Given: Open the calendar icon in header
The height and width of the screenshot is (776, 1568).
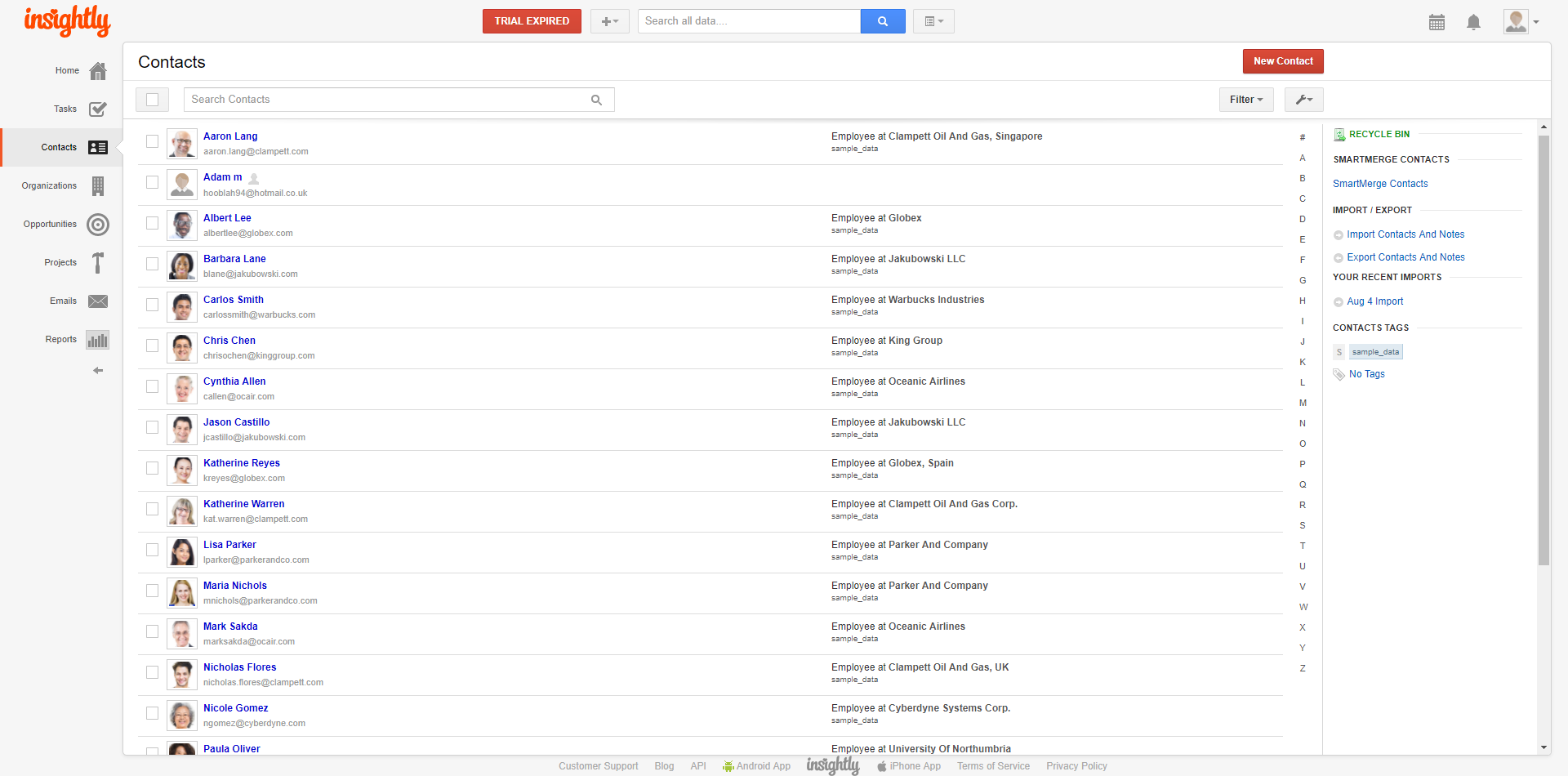Looking at the screenshot, I should [x=1437, y=22].
